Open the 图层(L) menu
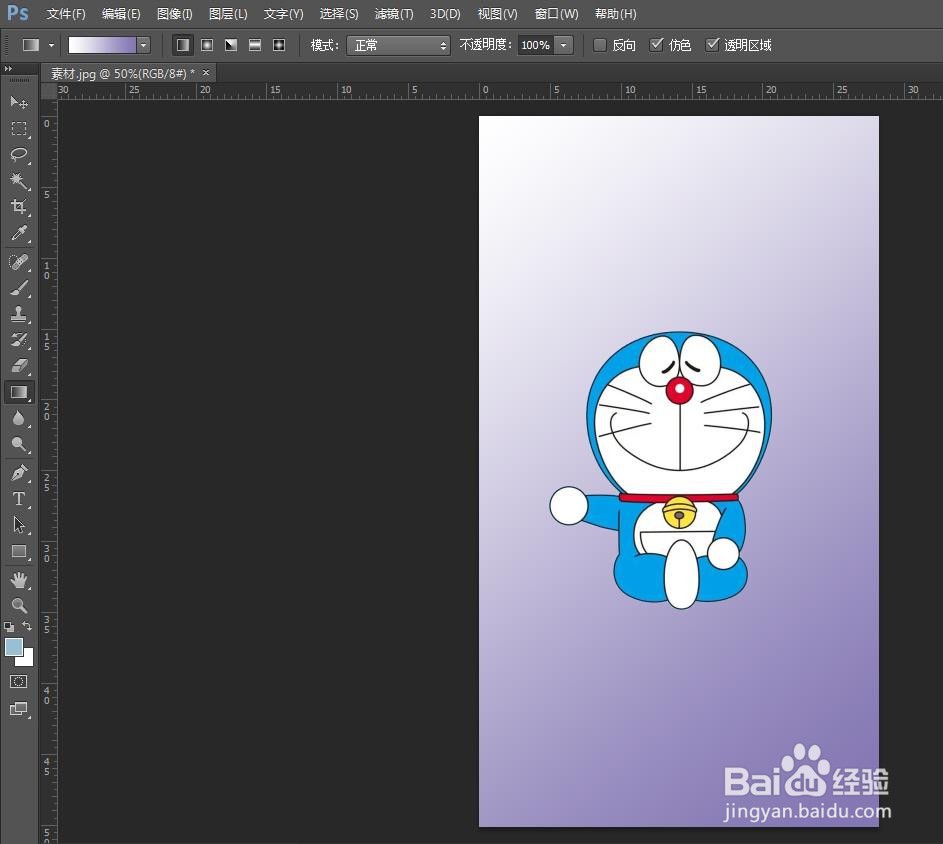The height and width of the screenshot is (844, 943). (x=228, y=14)
